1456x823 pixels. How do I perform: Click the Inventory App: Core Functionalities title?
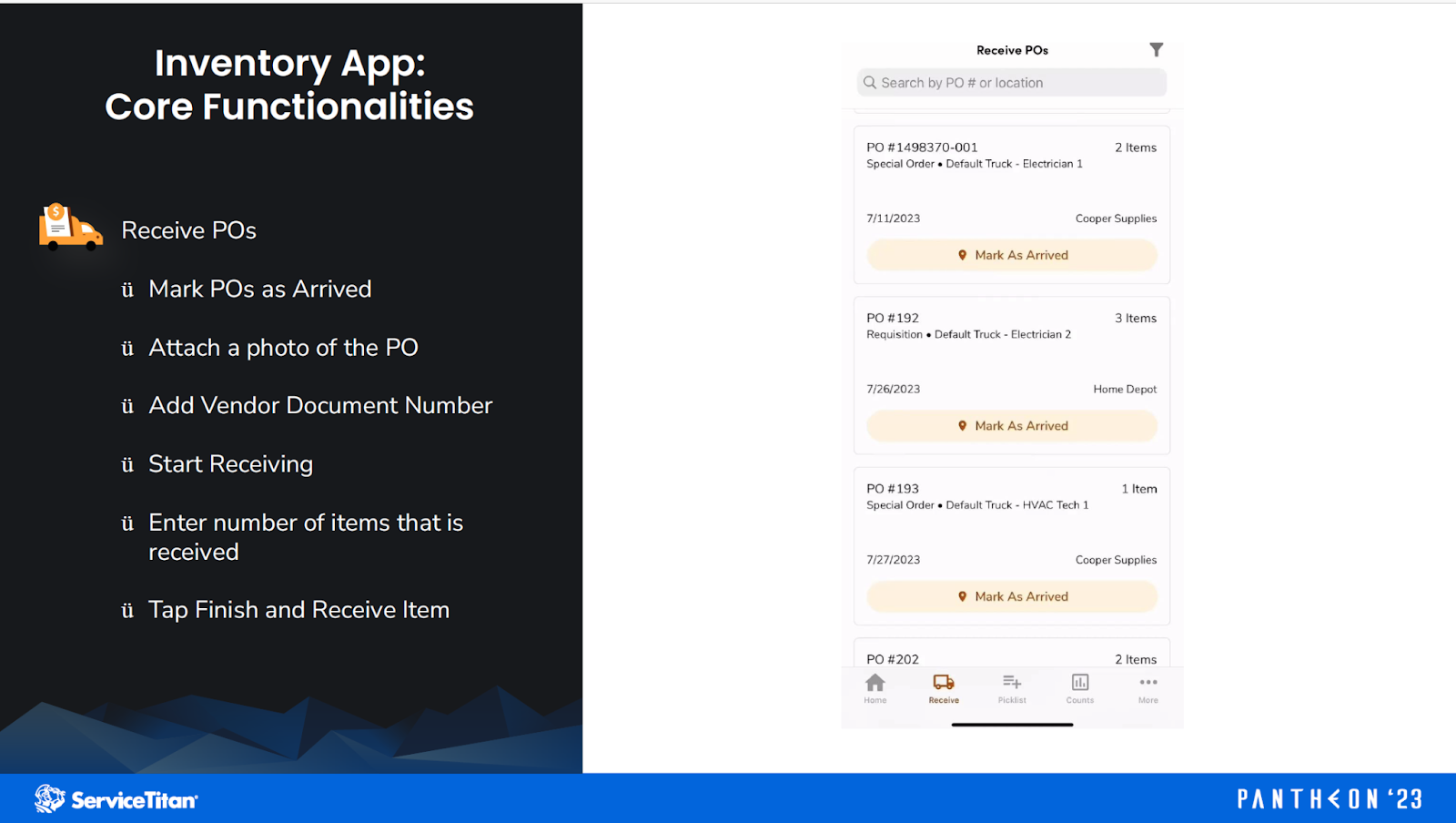pos(289,85)
